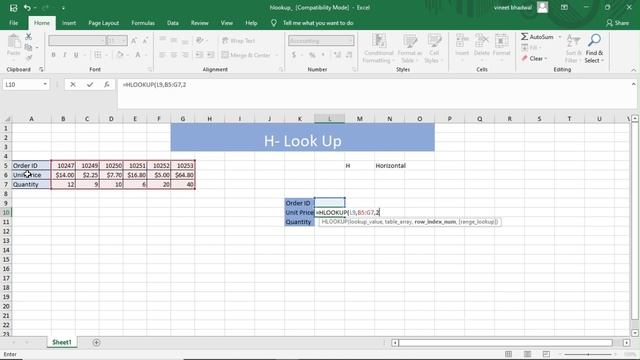Screen dimensions: 640x360
Task: Open the Name Box dropdown arrow
Action: (45, 84)
